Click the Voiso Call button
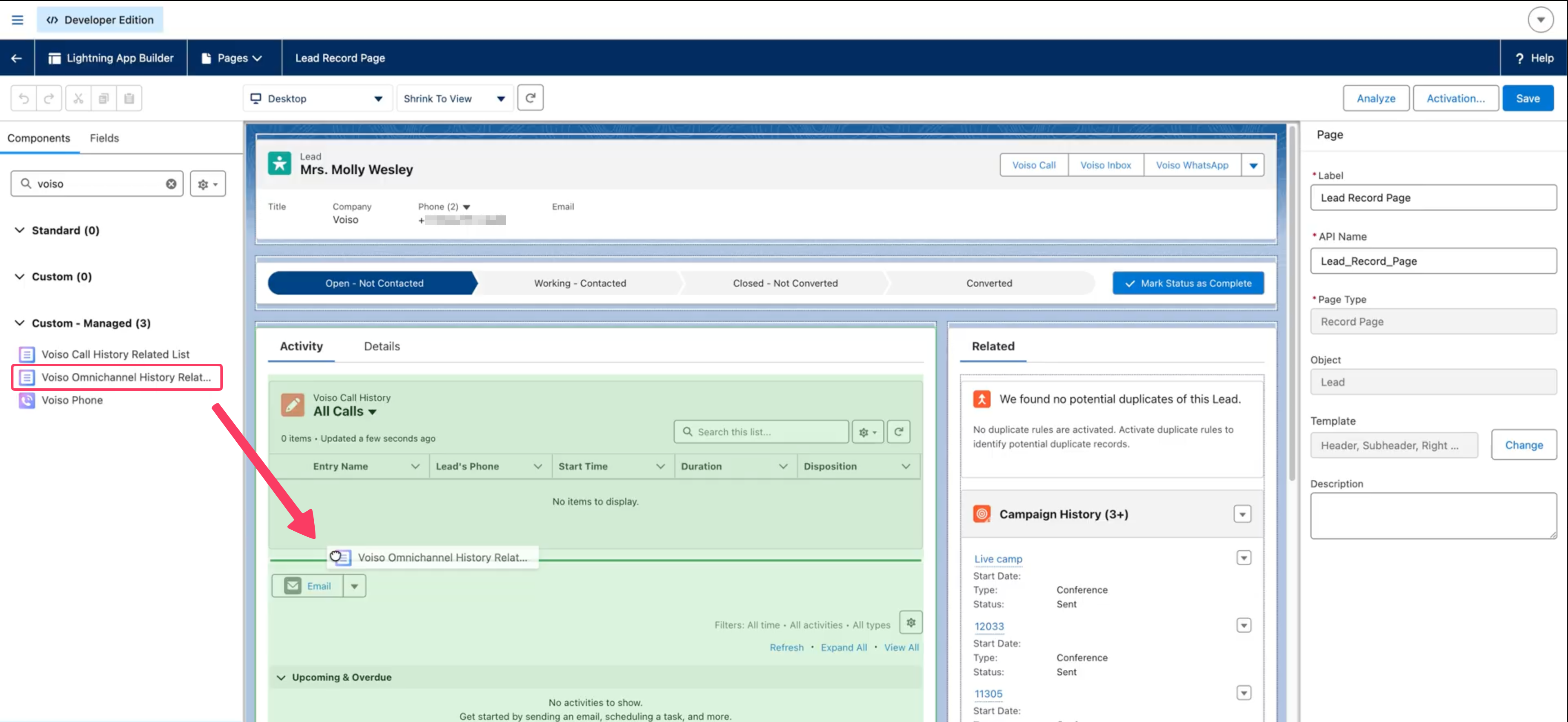 1033,165
